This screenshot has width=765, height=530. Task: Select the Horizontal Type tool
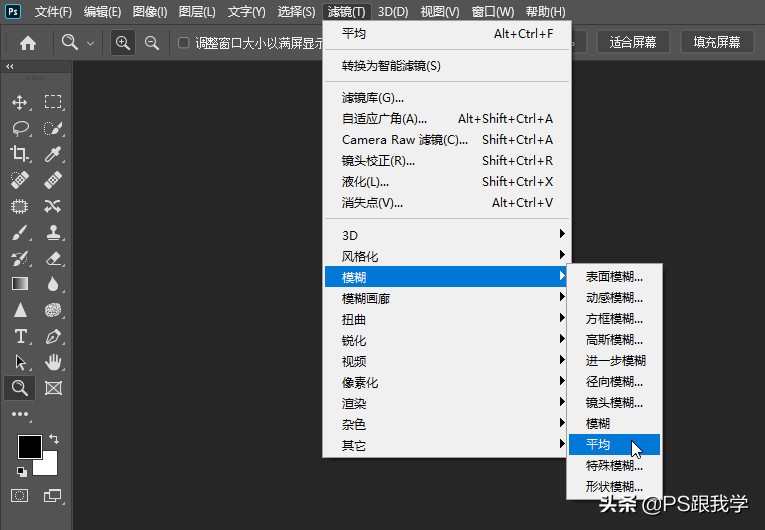20,336
